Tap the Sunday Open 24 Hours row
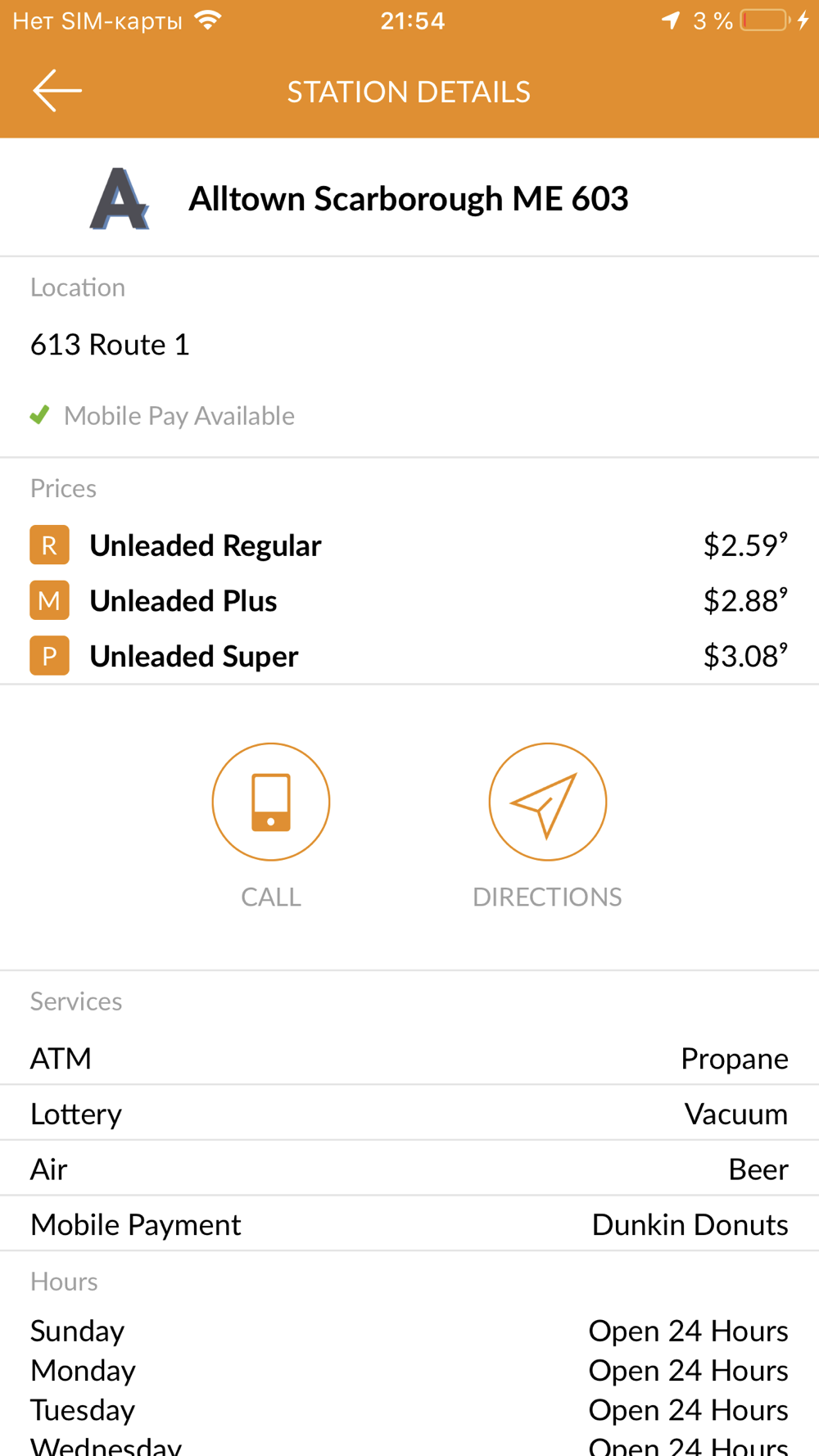 [409, 1332]
